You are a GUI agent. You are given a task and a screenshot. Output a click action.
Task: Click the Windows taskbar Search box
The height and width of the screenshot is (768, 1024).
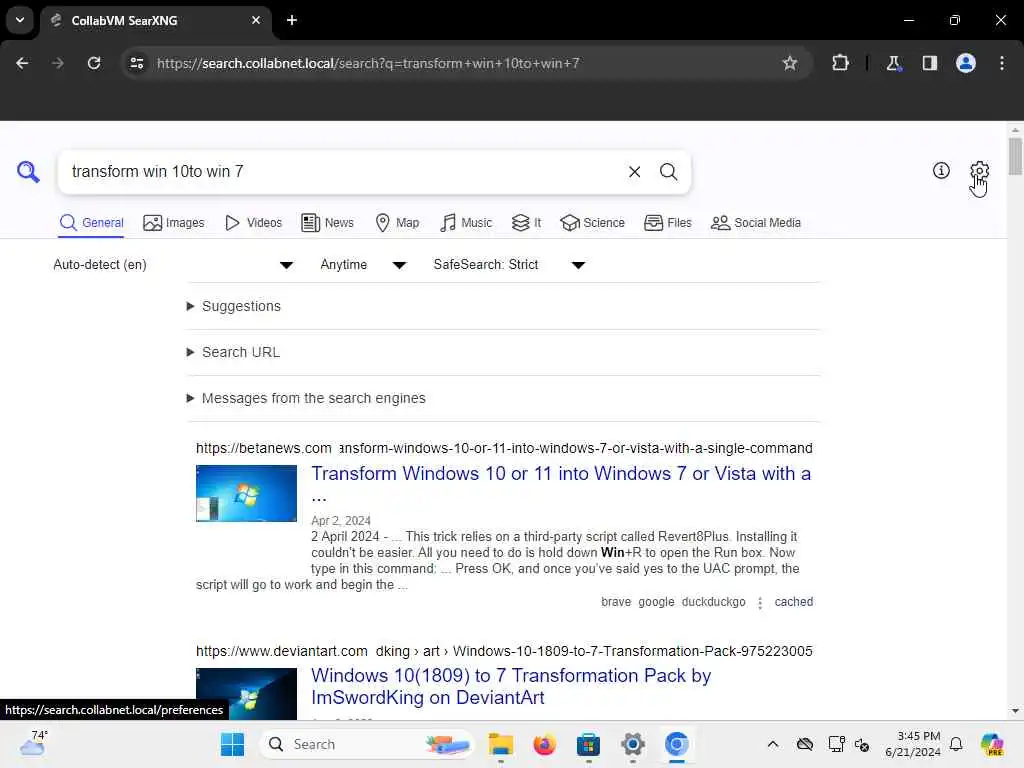pyautogui.click(x=366, y=744)
